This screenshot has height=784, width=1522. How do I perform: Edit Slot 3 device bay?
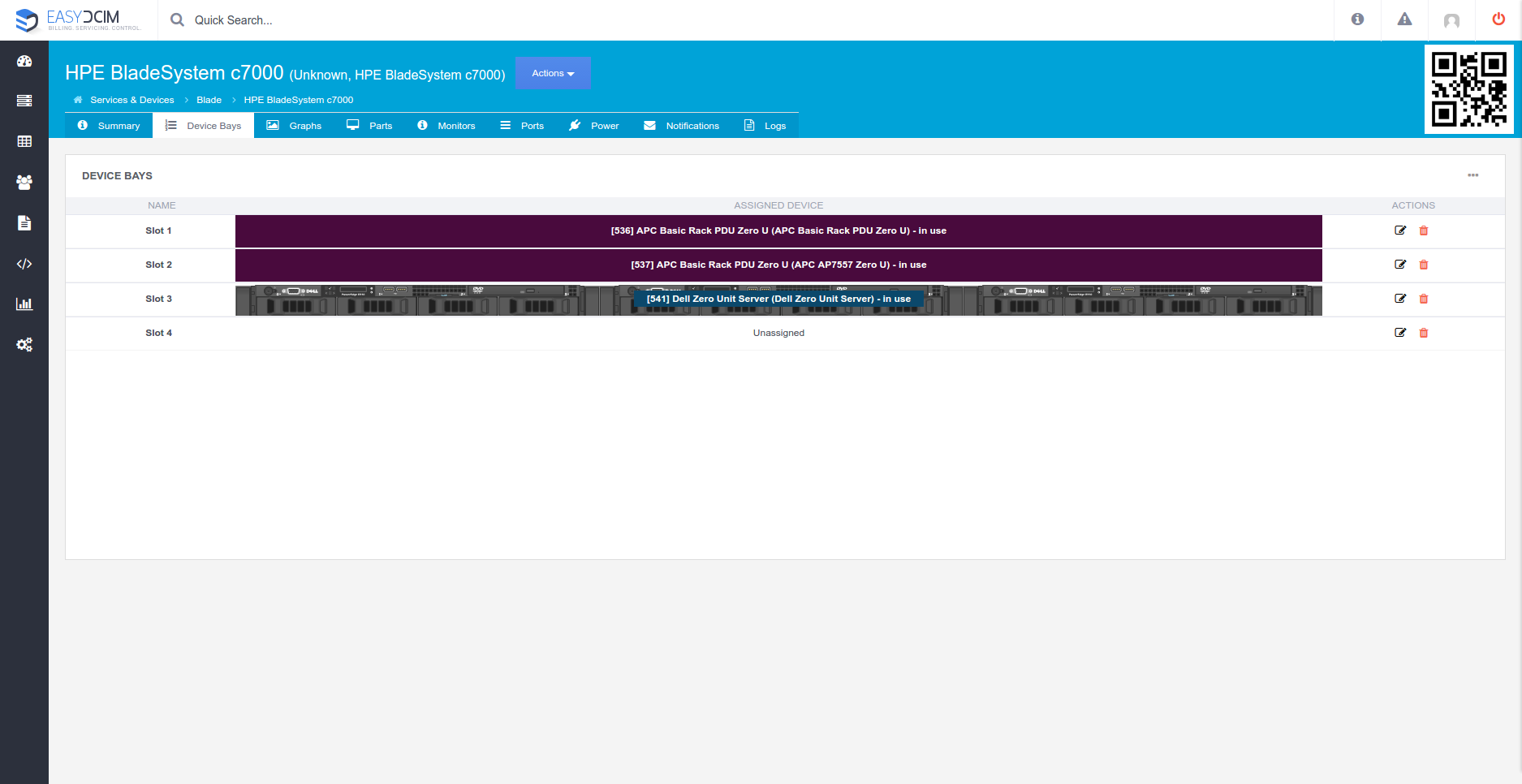pyautogui.click(x=1400, y=299)
